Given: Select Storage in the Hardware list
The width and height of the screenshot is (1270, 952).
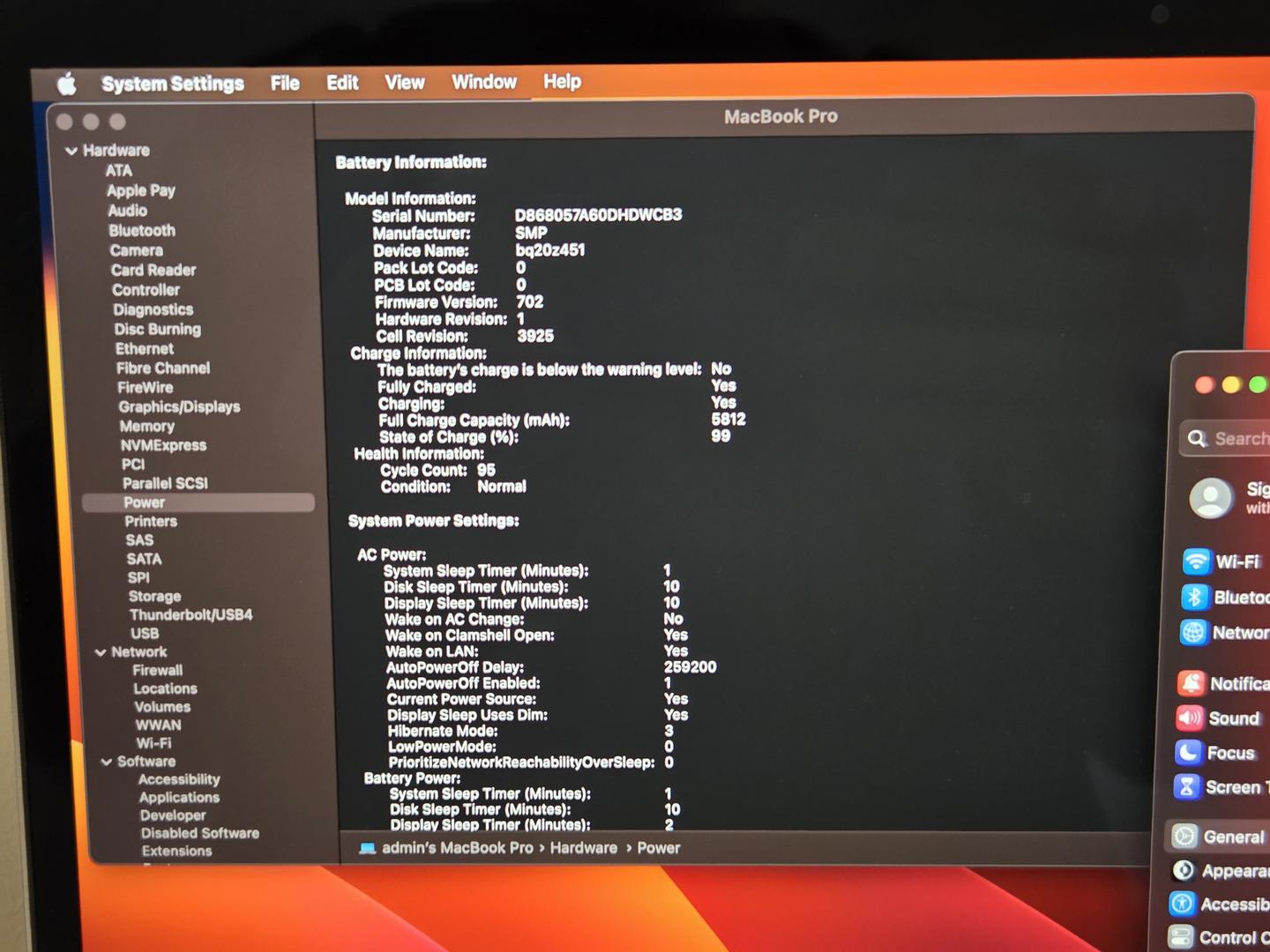Looking at the screenshot, I should pos(154,597).
